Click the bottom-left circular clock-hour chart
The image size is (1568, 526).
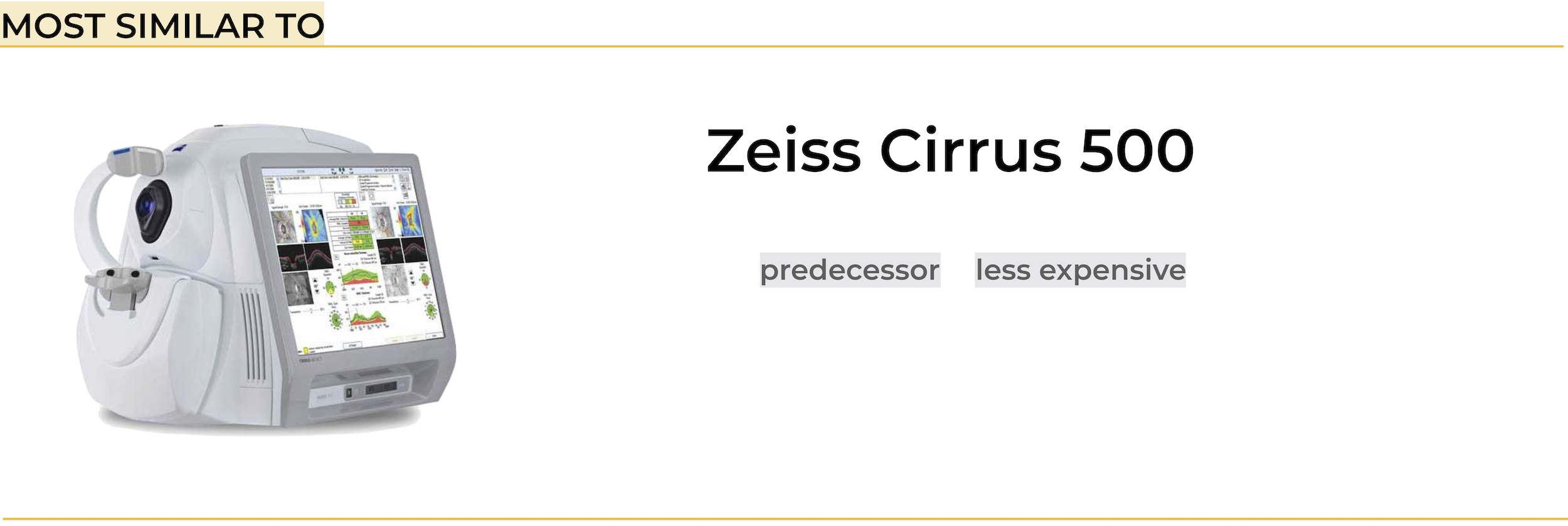[337, 319]
